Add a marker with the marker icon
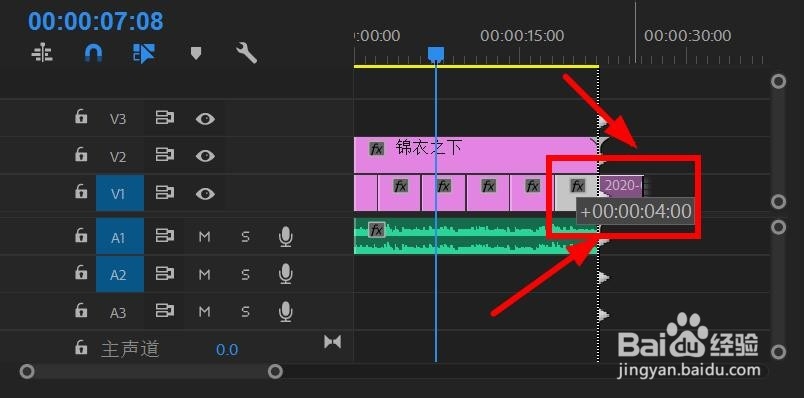The height and width of the screenshot is (398, 804). 196,53
